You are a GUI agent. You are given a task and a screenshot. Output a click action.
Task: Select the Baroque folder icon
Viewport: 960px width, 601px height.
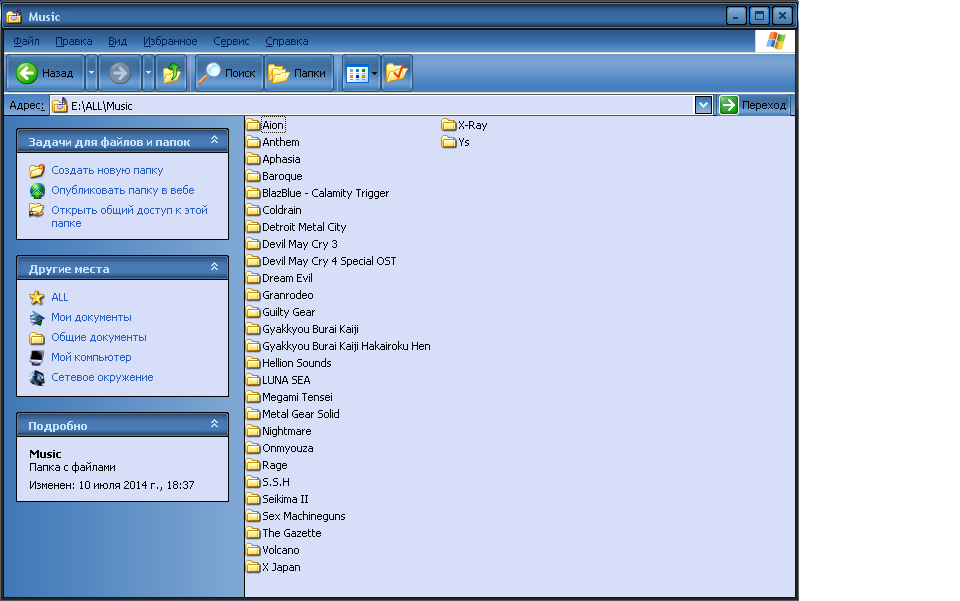point(253,176)
